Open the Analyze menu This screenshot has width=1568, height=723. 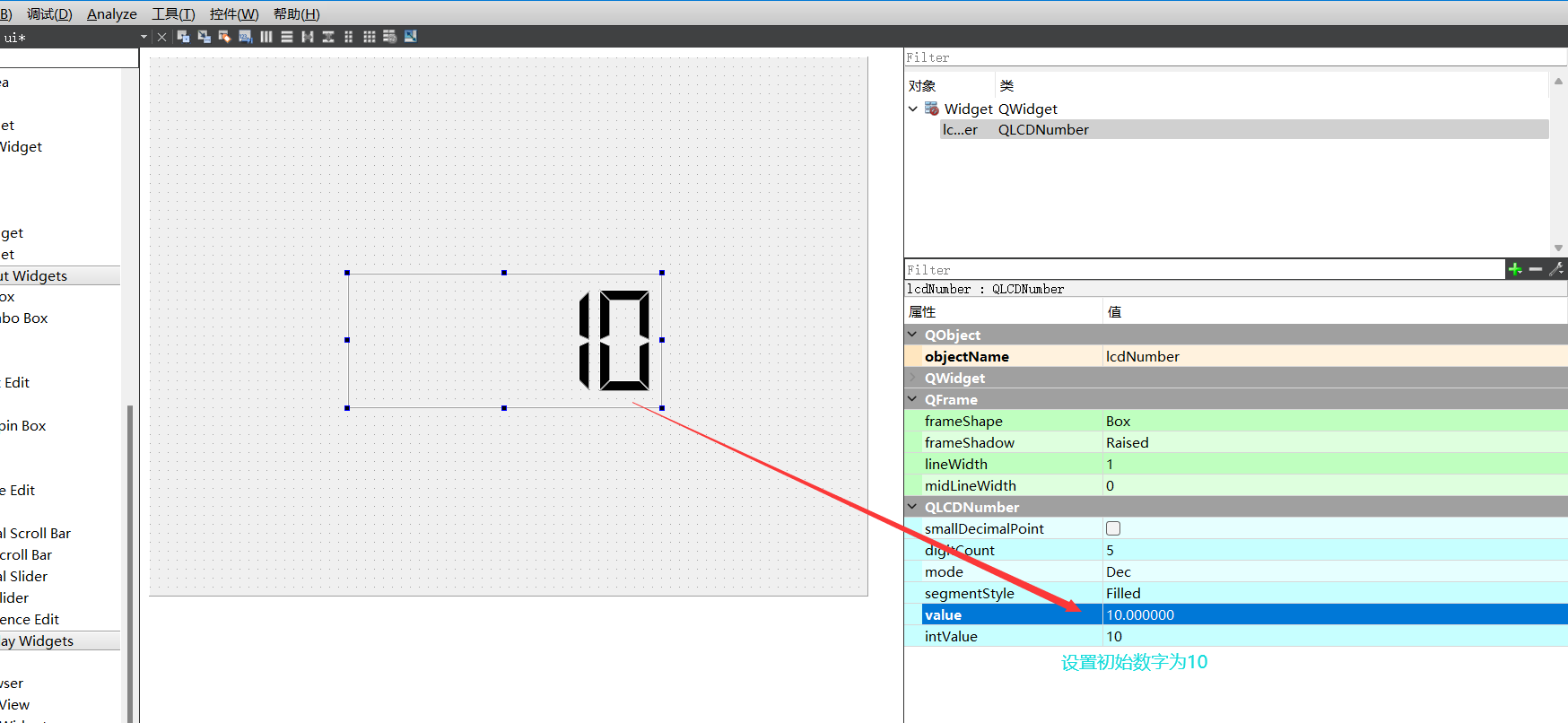(112, 13)
